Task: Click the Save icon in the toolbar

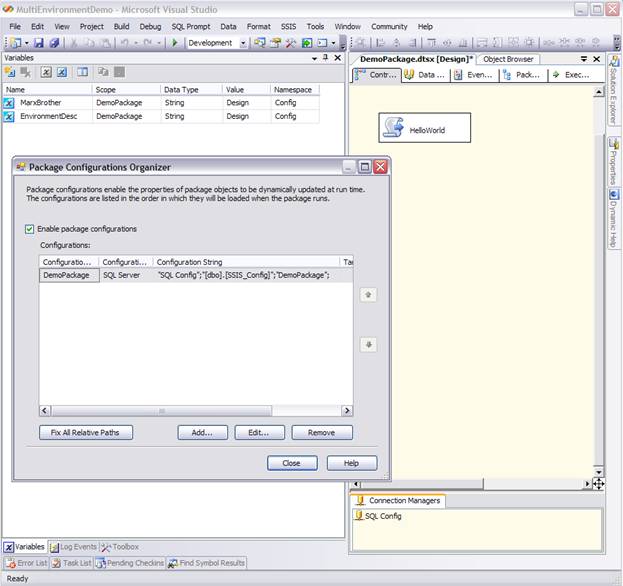Action: (x=39, y=43)
